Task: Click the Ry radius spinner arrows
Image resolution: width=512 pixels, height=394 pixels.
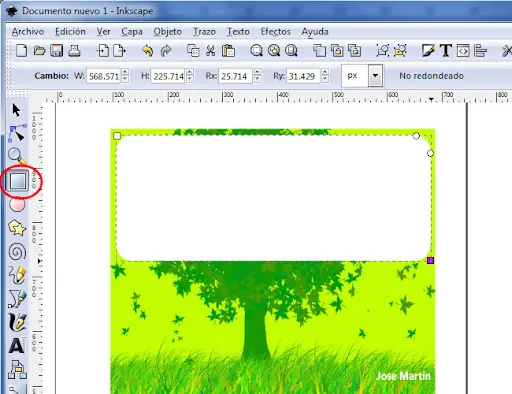Action: coord(325,76)
